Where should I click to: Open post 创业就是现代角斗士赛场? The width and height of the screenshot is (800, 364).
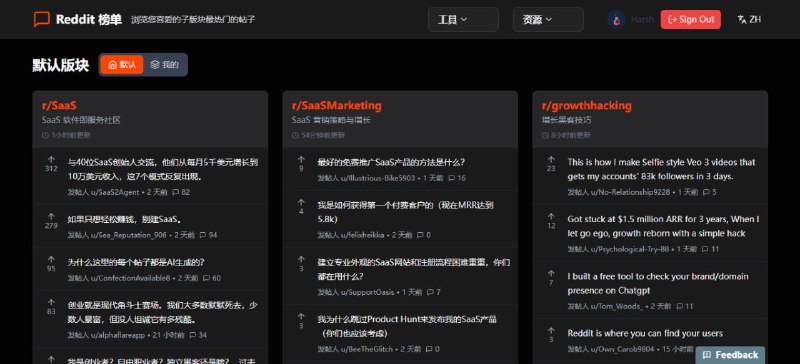163,312
